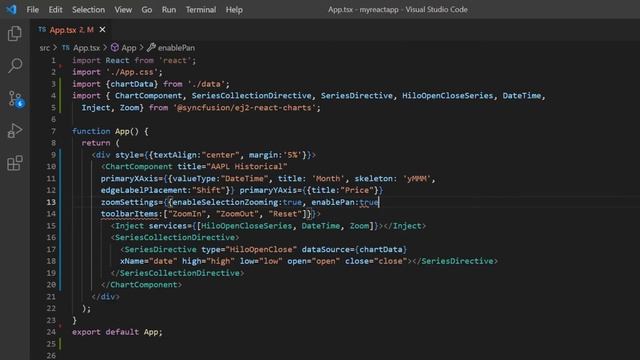Image resolution: width=640 pixels, height=360 pixels.
Task: Click 'App.tsx' in the breadcrumb path
Action: tap(87, 48)
